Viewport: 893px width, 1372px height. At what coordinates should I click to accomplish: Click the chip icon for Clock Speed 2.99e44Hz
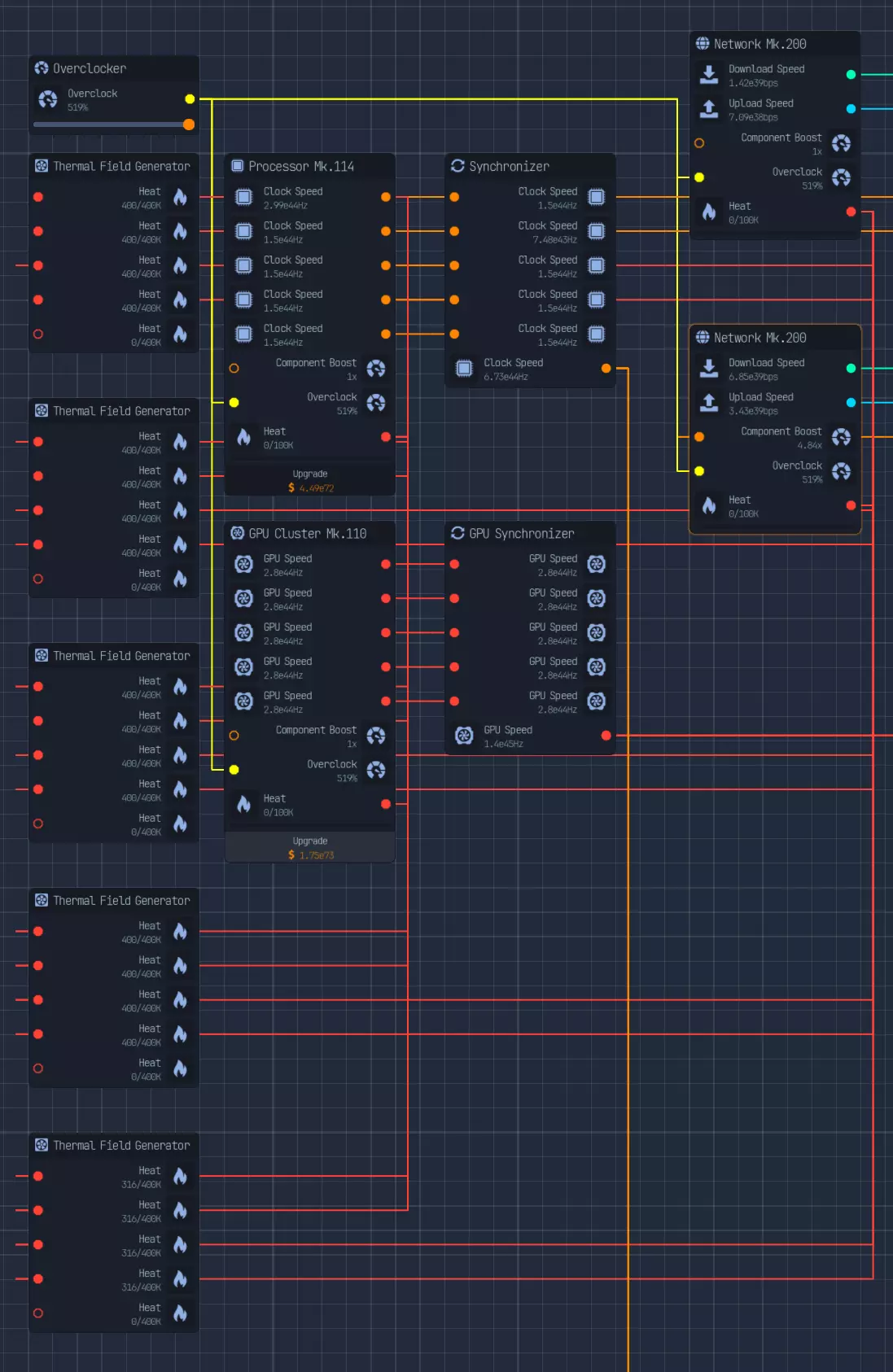click(x=243, y=197)
